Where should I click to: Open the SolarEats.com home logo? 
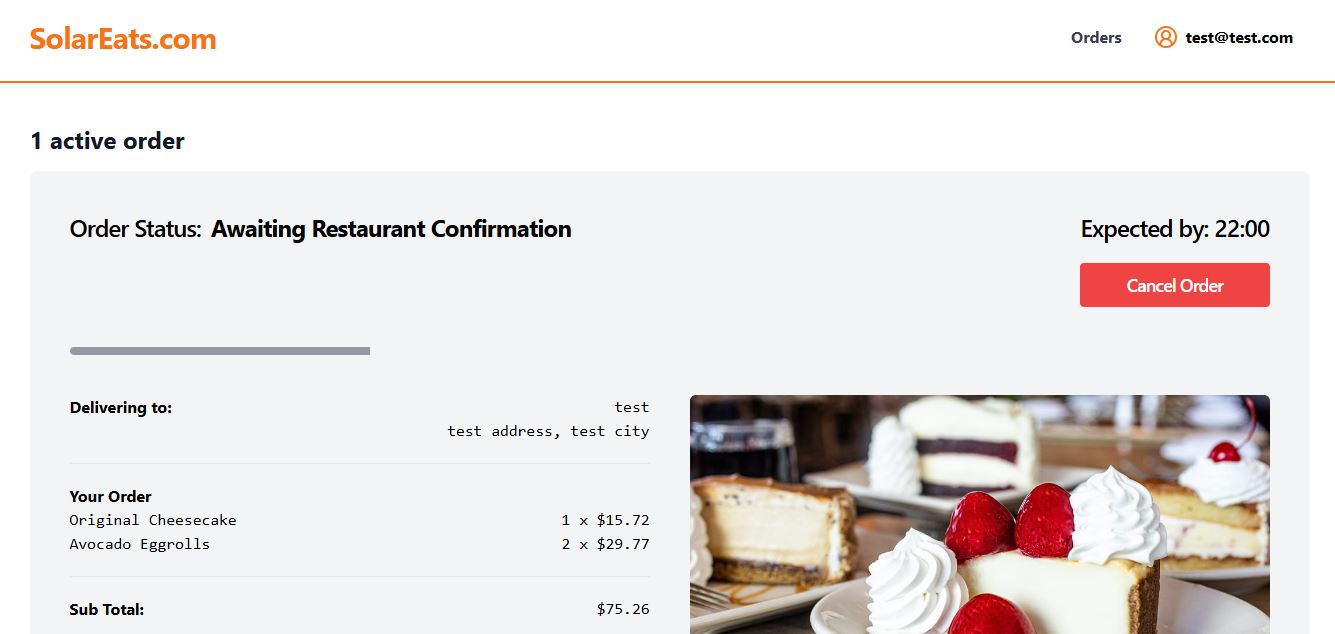123,39
